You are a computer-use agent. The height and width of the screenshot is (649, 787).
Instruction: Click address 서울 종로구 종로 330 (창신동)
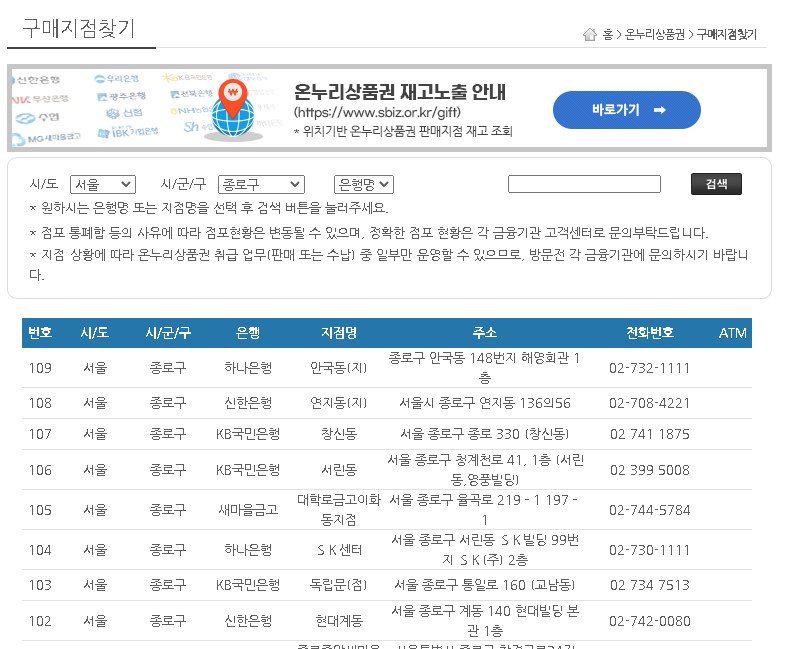pos(484,434)
